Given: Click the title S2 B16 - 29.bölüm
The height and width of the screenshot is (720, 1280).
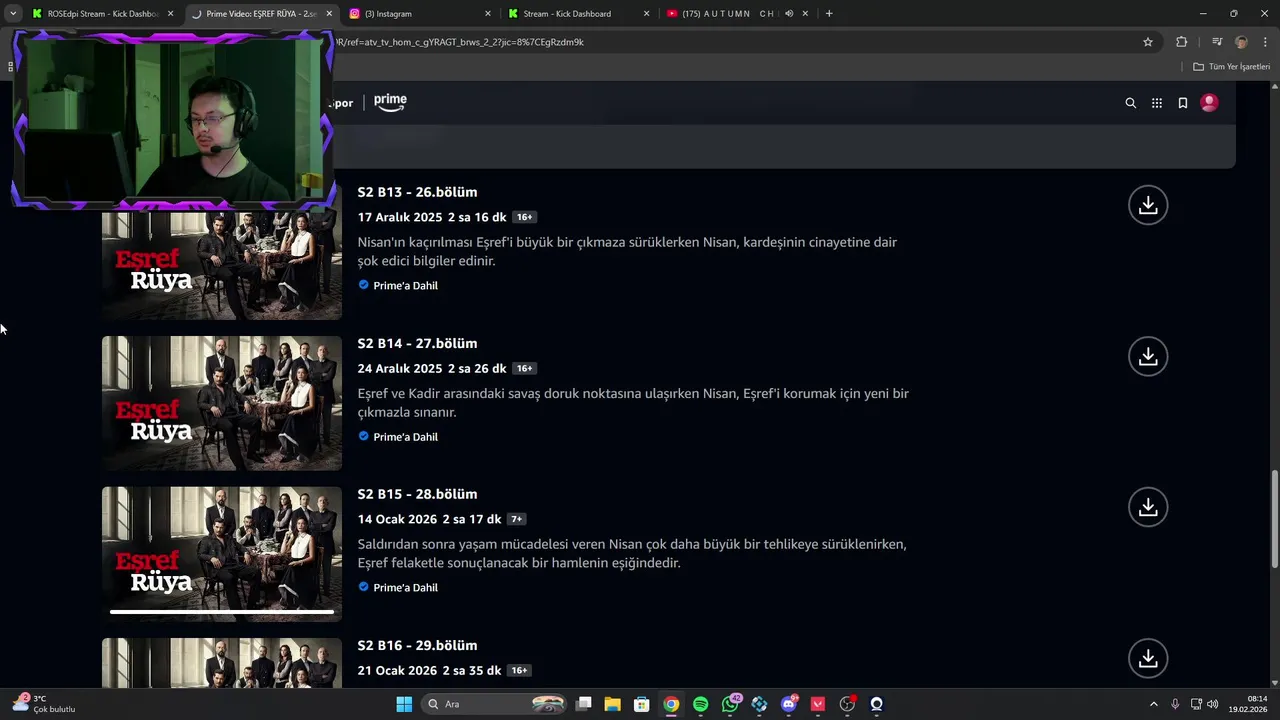Looking at the screenshot, I should [417, 645].
